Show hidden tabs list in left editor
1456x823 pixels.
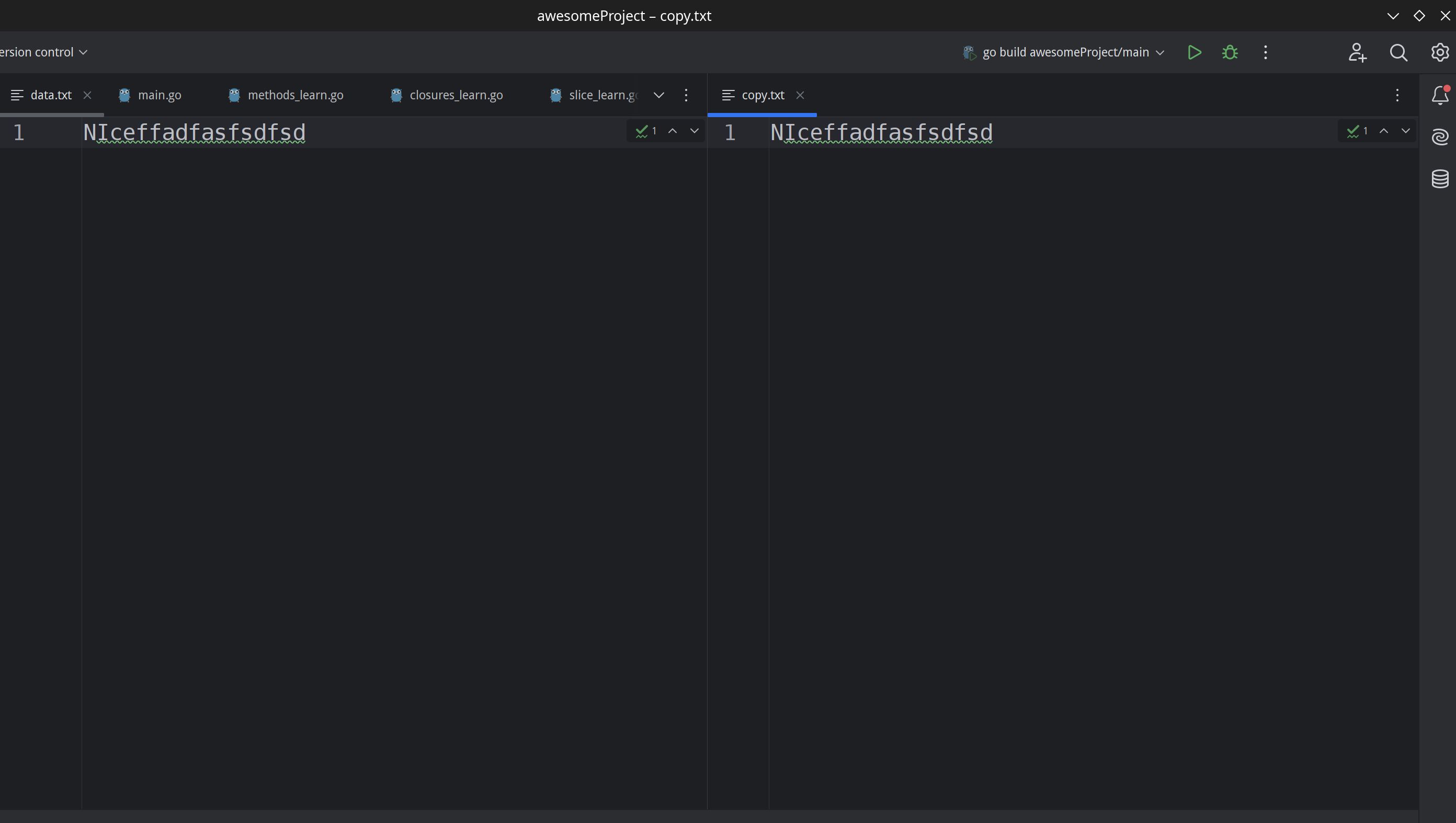[658, 95]
